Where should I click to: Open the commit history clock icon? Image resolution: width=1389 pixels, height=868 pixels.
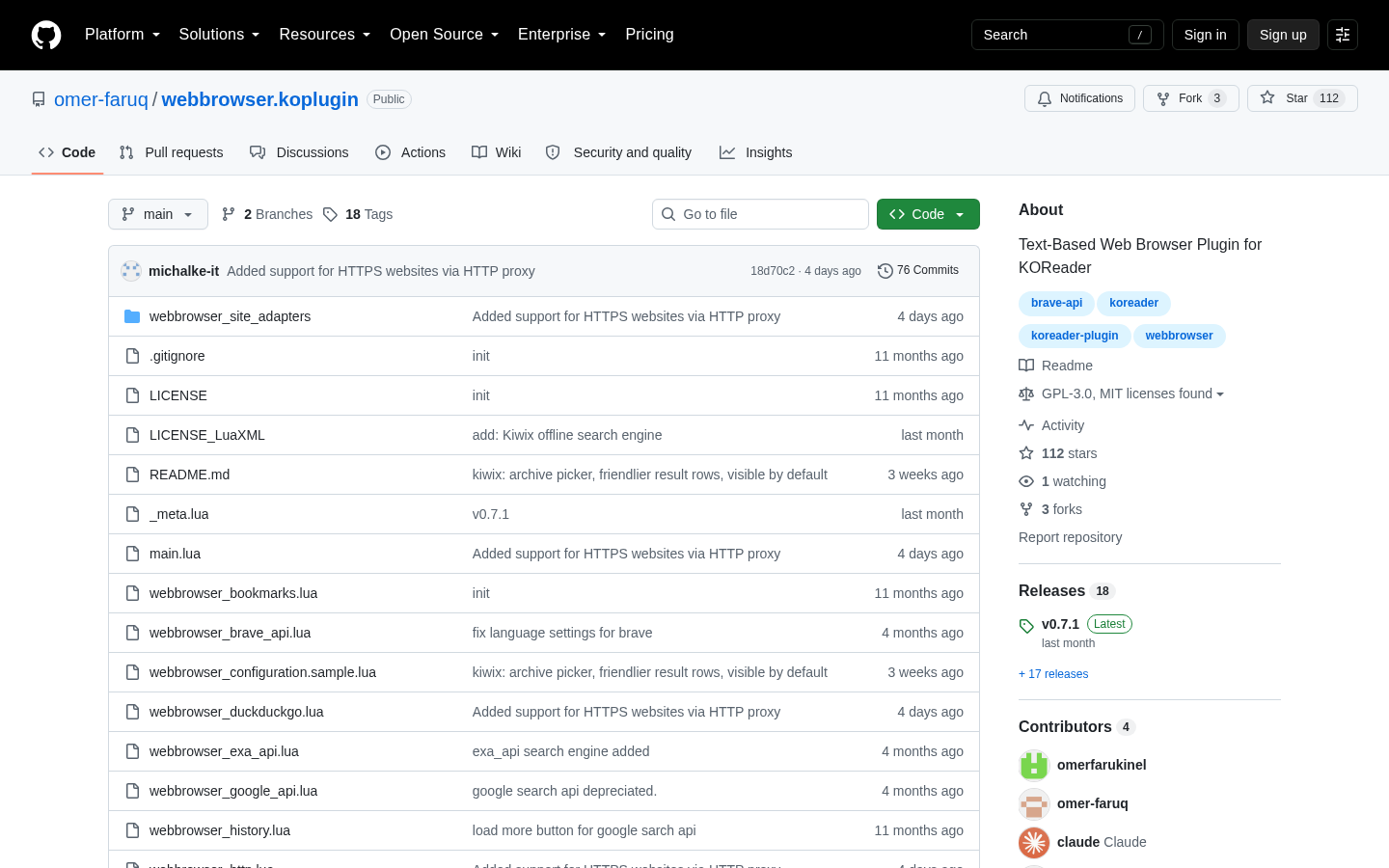tap(885, 271)
